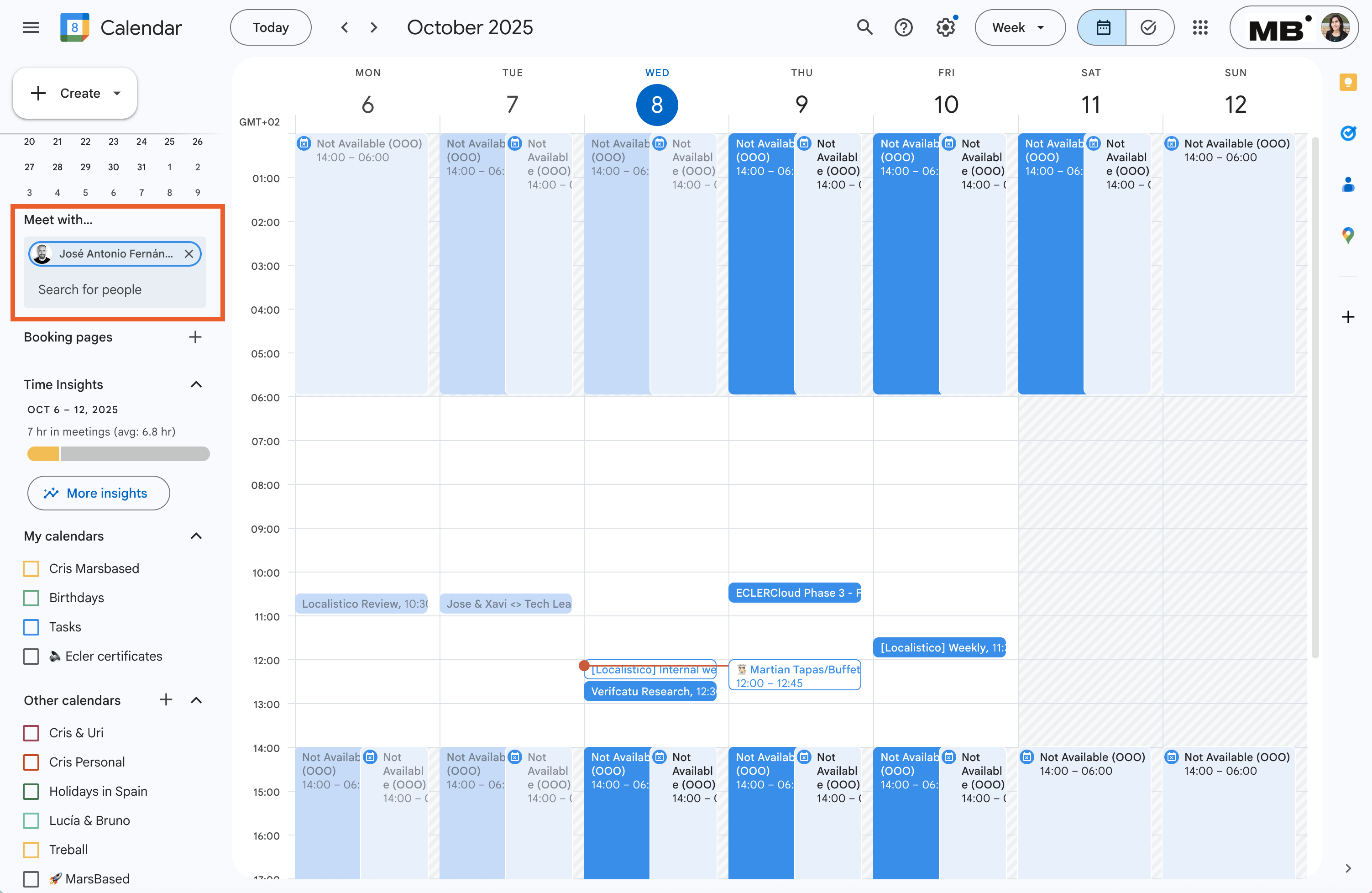Click the Search for people field

coord(115,289)
